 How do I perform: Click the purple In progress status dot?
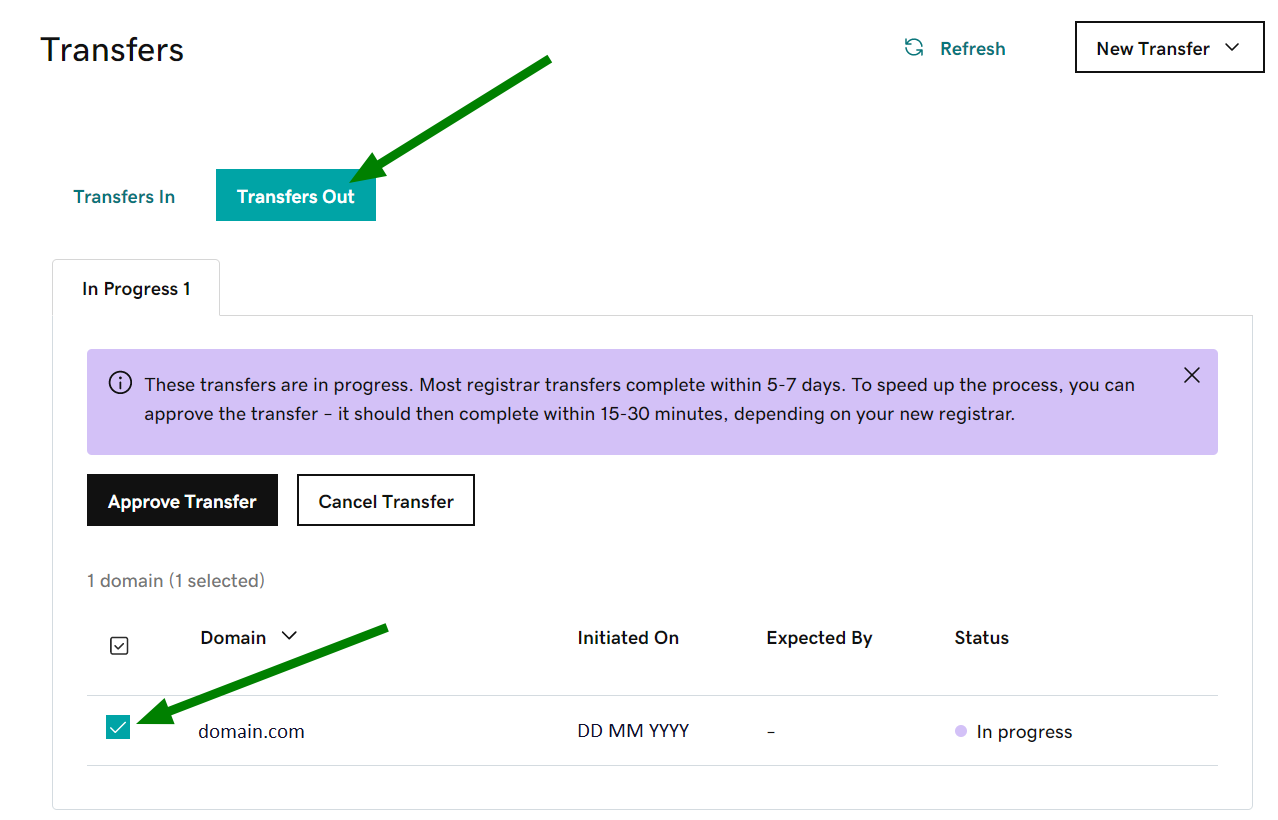(961, 731)
